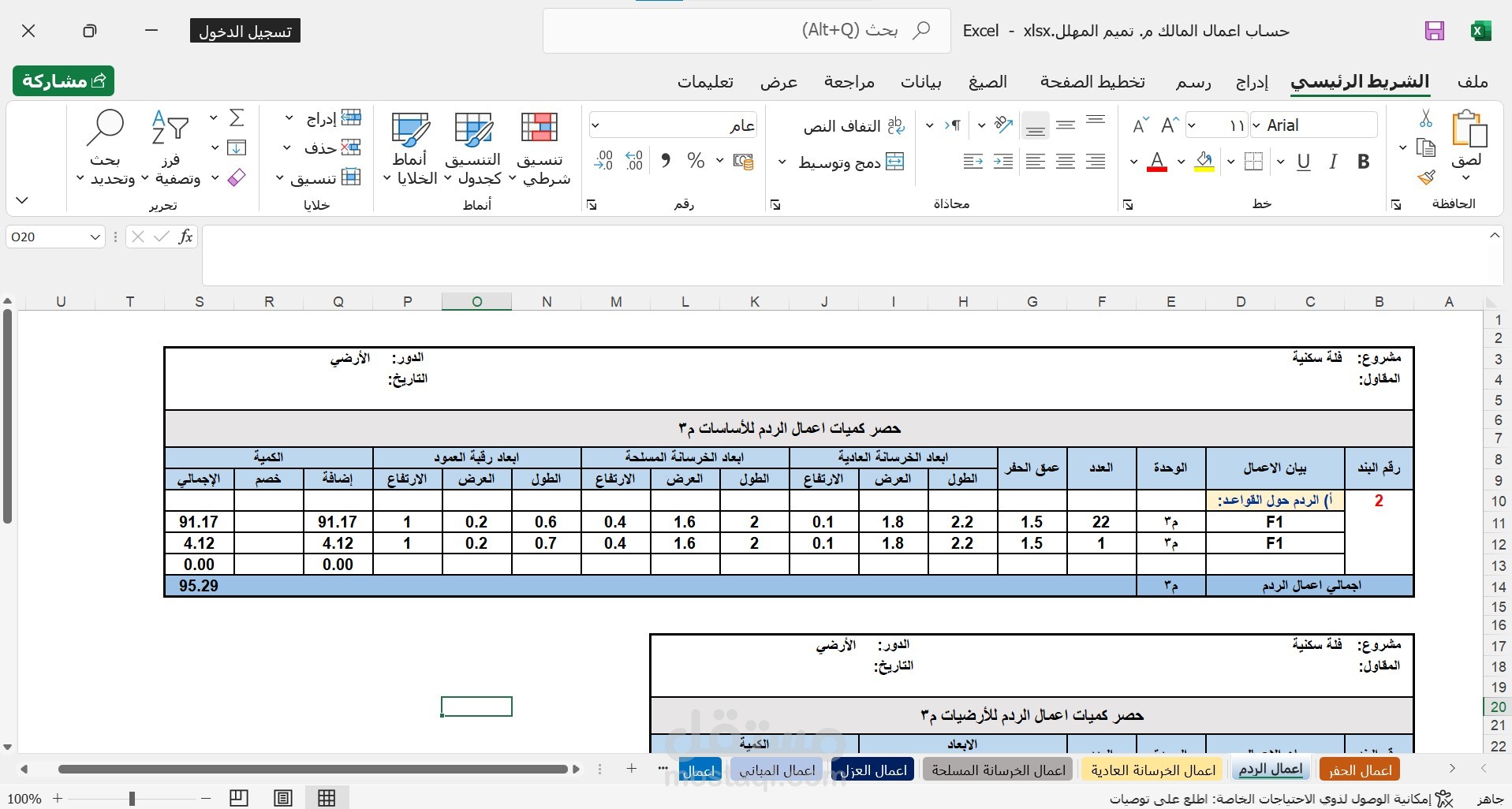
Task: Open Find and Select magnifier
Action: click(x=106, y=148)
